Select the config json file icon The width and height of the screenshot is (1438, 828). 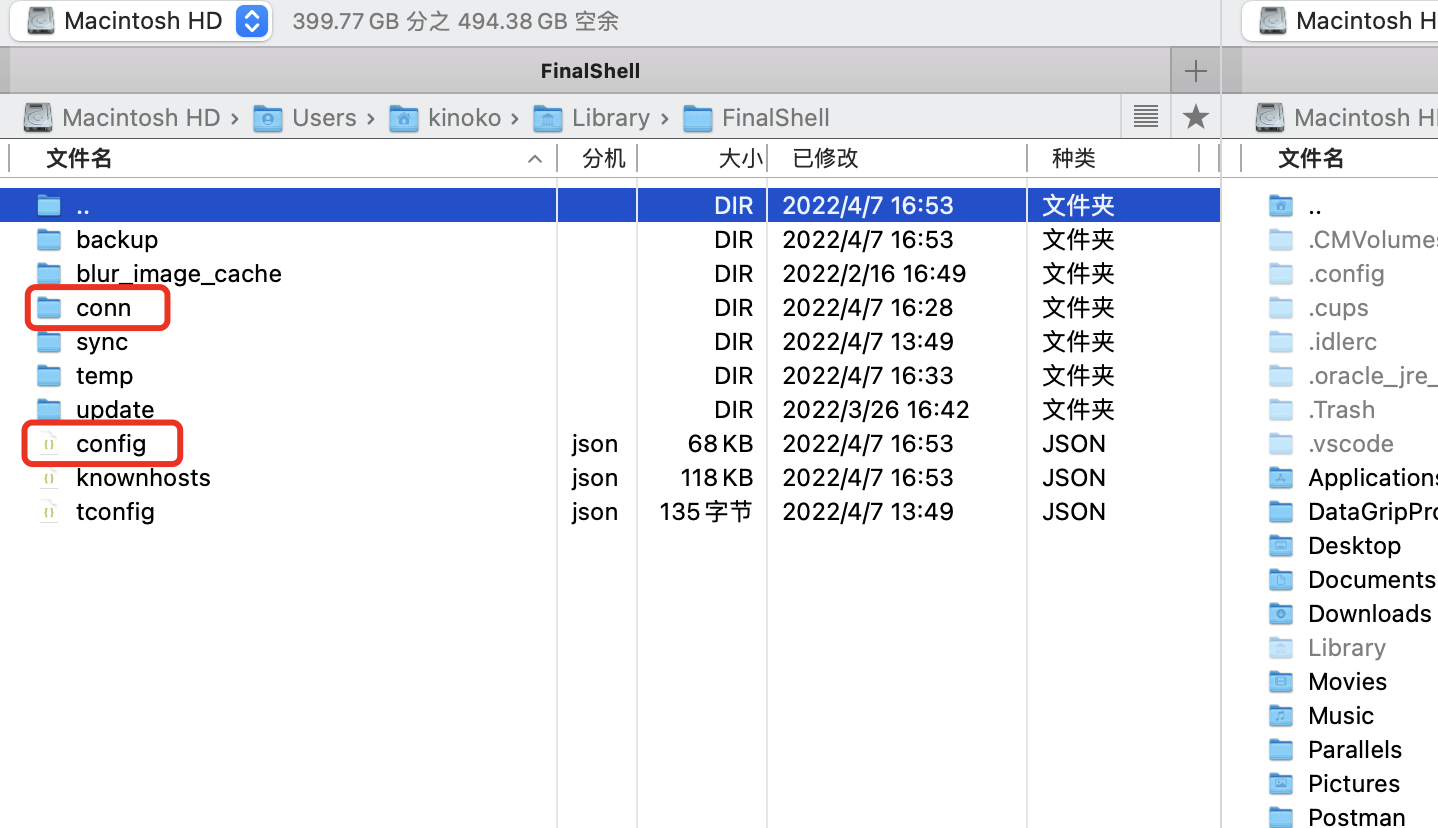click(x=49, y=444)
